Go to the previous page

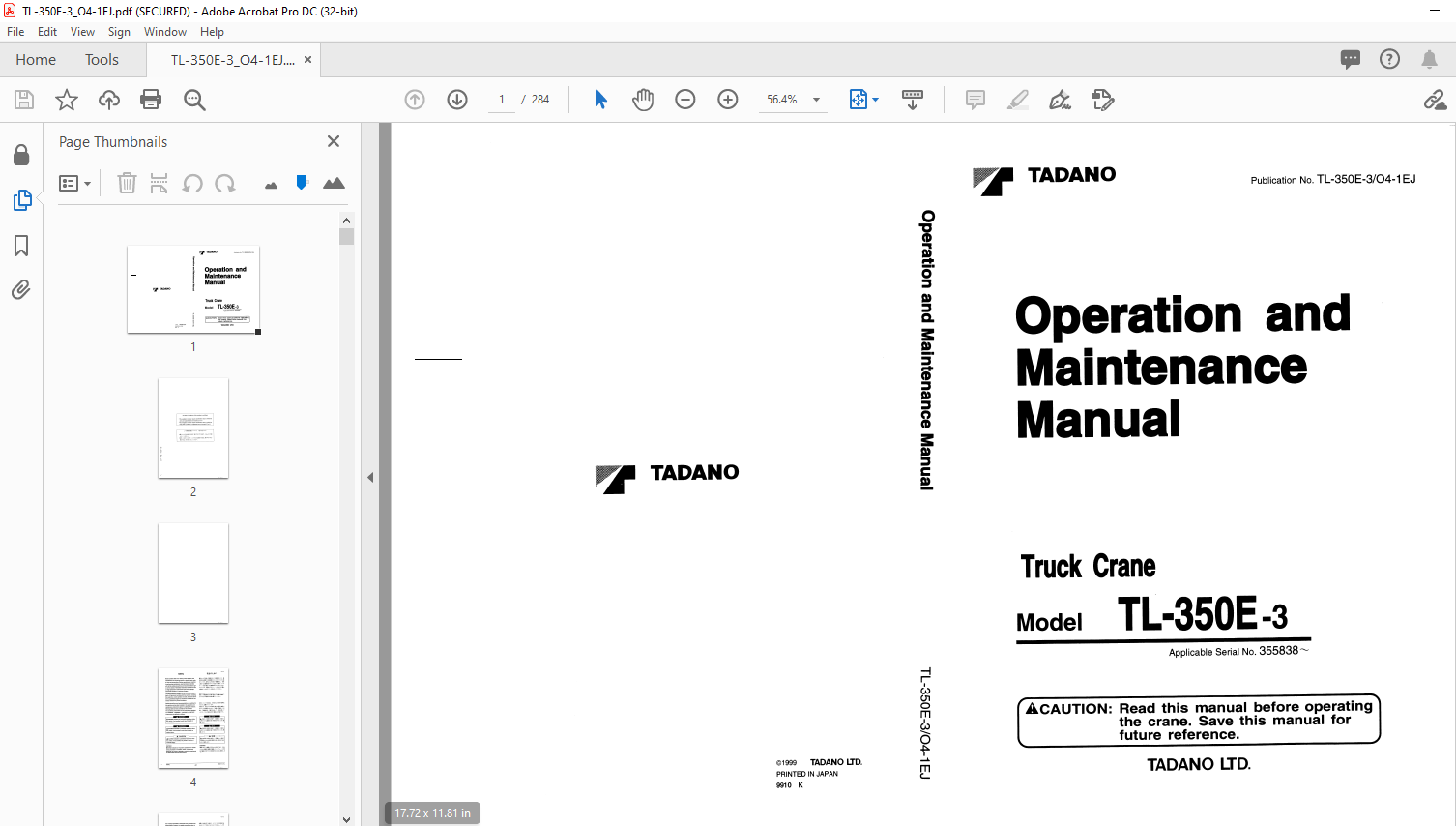[x=415, y=100]
